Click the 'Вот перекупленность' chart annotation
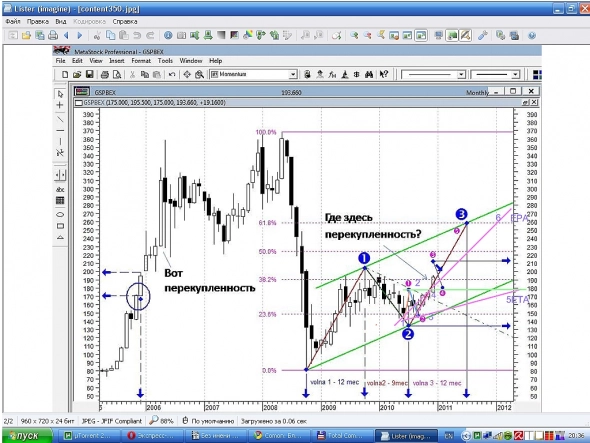The width and height of the screenshot is (590, 443). click(x=210, y=280)
